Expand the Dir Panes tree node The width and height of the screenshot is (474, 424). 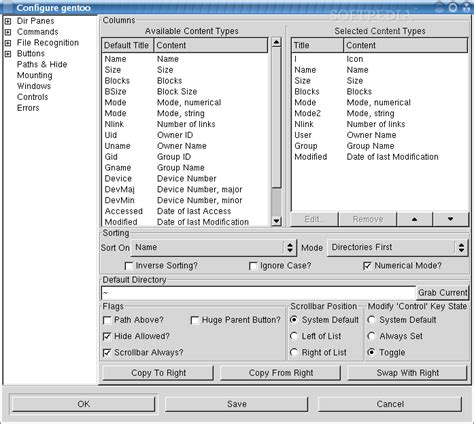tap(8, 21)
